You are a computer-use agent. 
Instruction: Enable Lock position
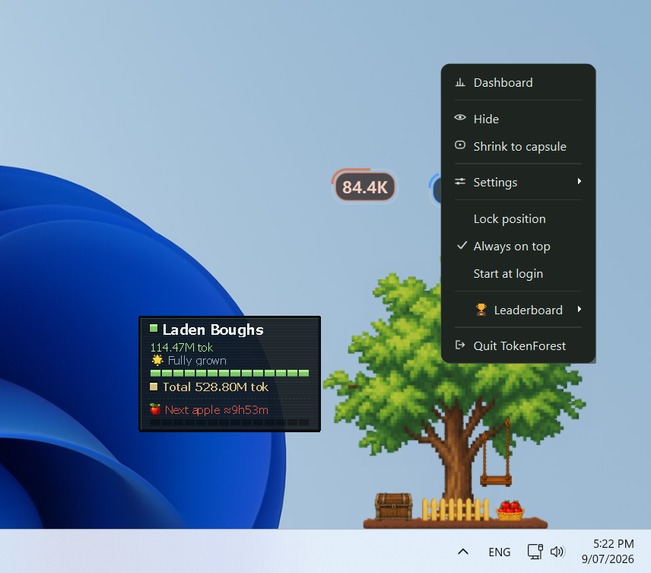(518, 219)
